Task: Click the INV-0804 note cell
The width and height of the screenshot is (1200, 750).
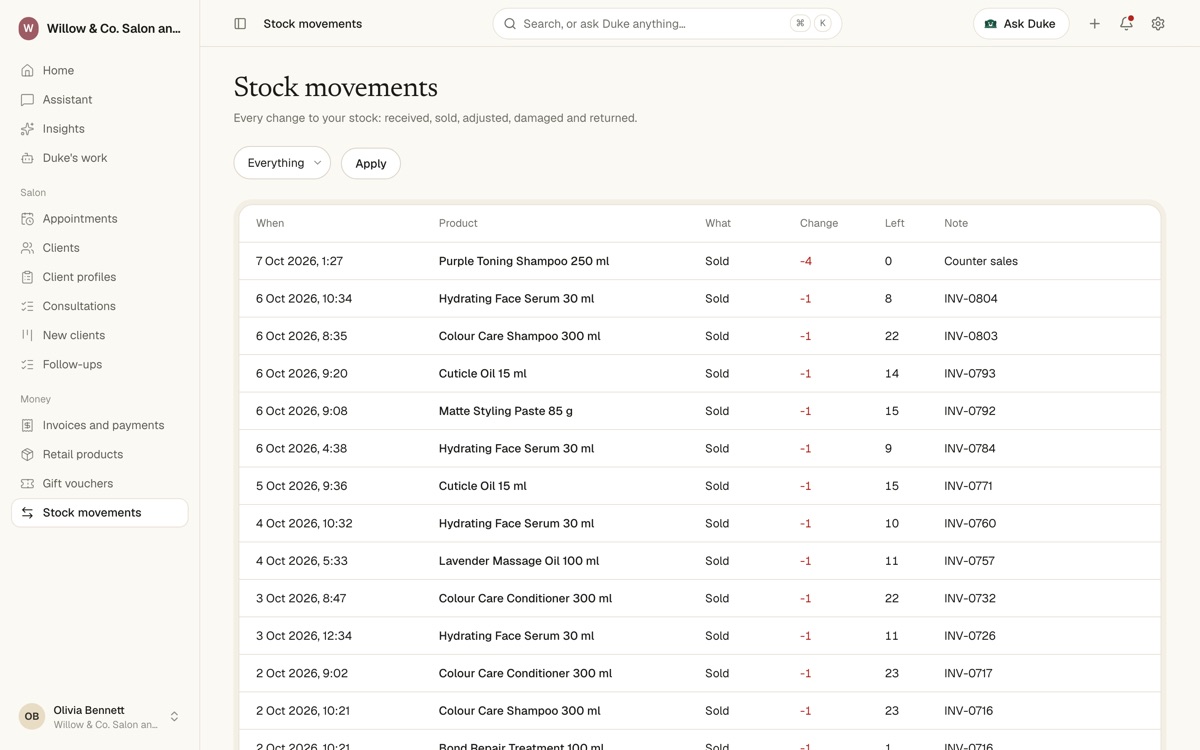Action: pos(971,299)
